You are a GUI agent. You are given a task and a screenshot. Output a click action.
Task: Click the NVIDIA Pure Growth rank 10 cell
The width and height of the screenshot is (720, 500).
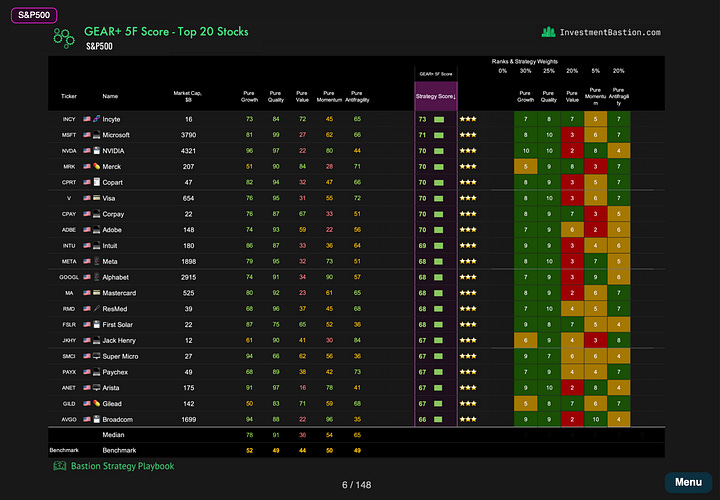[525, 151]
